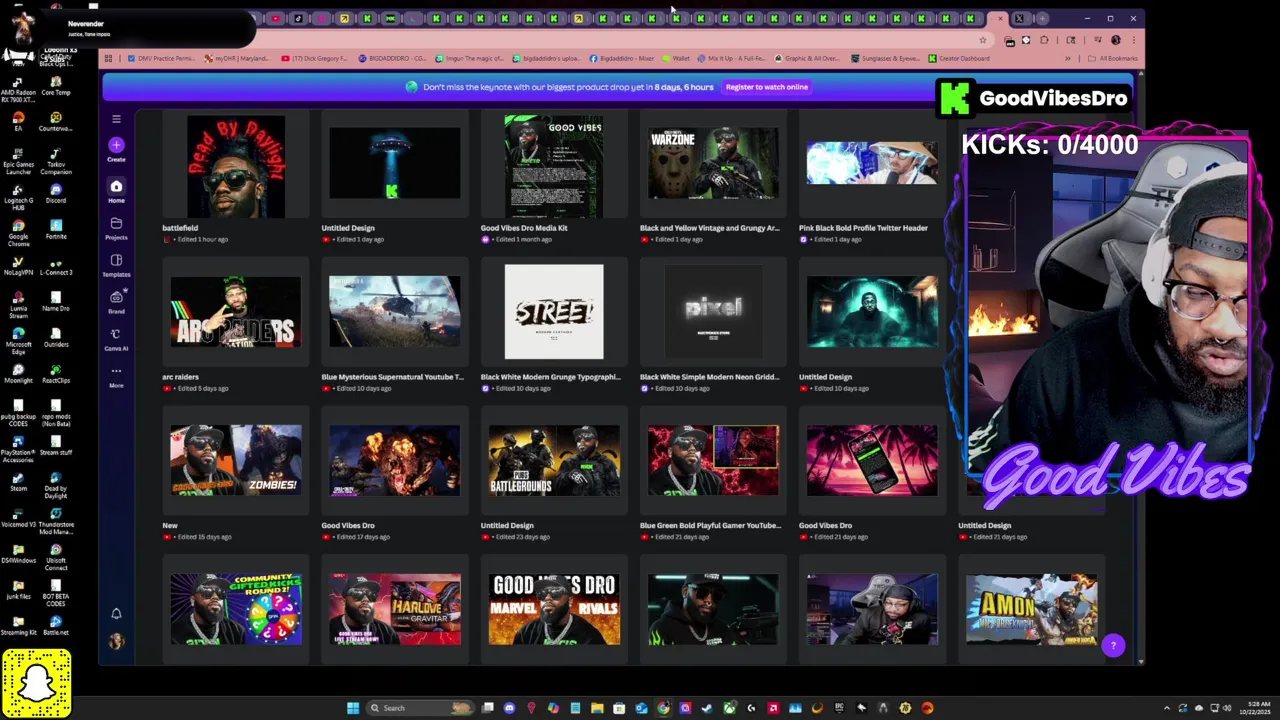Open Steam desktop shortcut

18,481
